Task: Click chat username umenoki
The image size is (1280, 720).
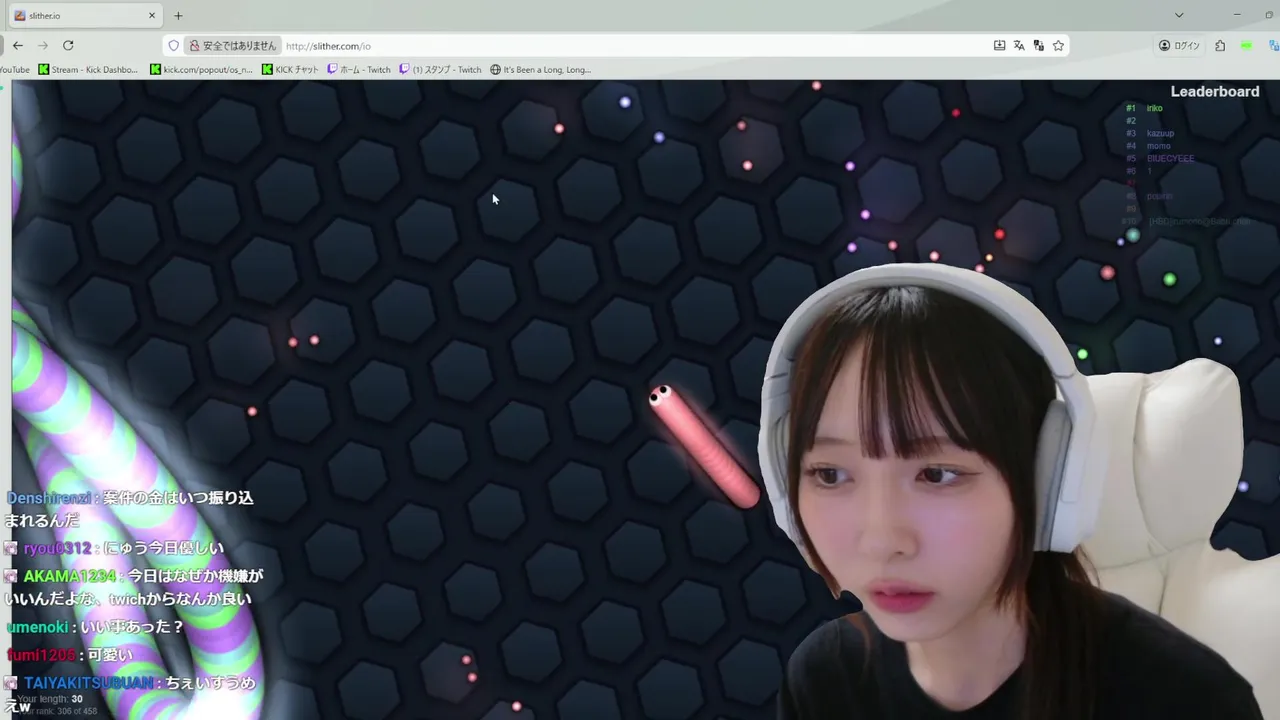Action: point(37,627)
